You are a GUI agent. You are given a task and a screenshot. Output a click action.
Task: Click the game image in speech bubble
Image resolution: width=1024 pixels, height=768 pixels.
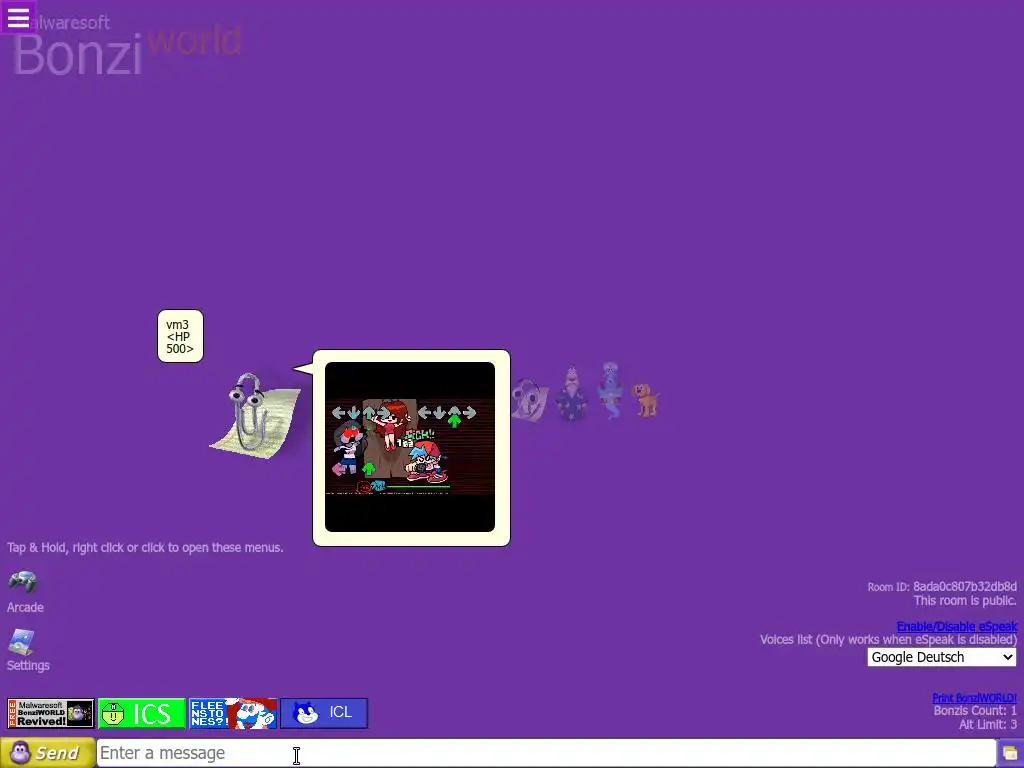pos(410,447)
